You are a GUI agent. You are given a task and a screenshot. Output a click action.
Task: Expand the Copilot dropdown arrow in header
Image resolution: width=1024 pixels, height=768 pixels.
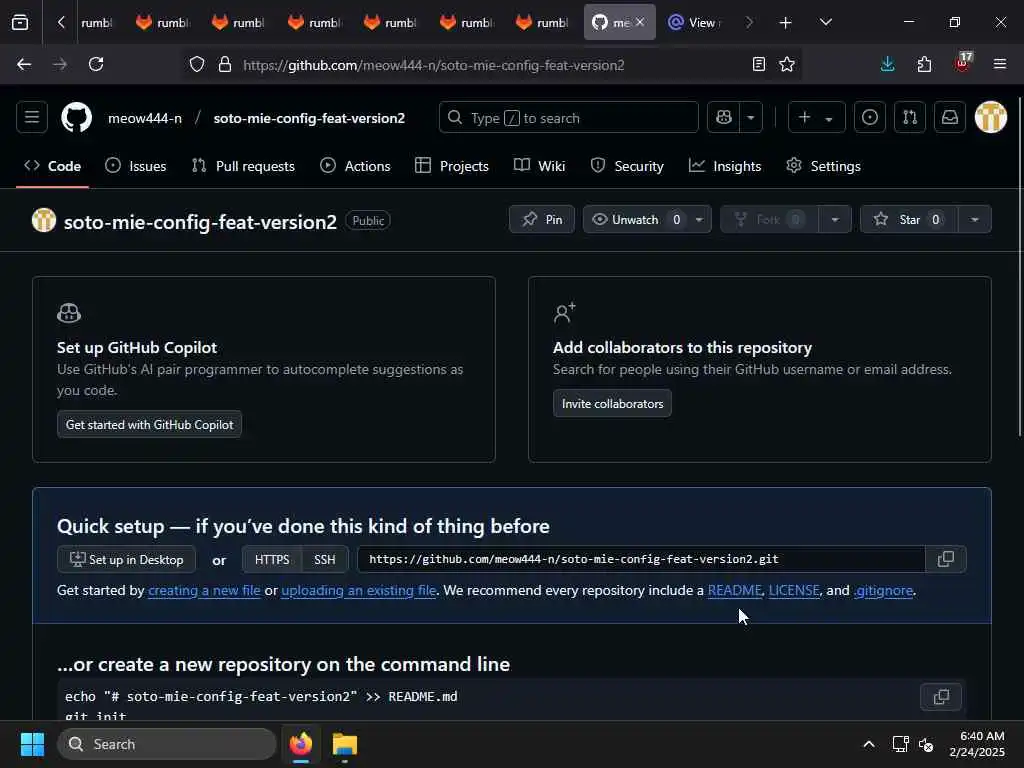click(750, 118)
